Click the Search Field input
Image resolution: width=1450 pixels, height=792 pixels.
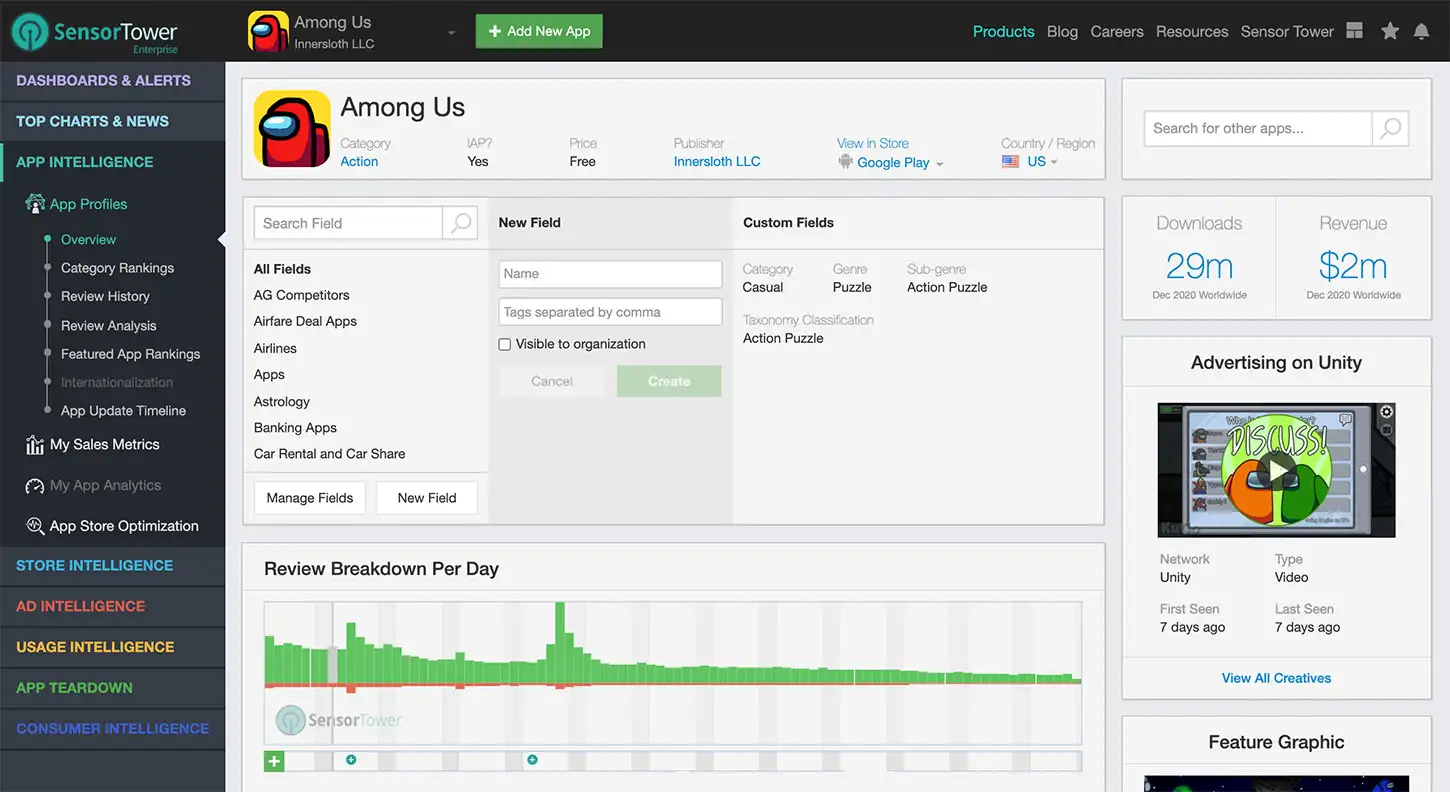point(348,223)
